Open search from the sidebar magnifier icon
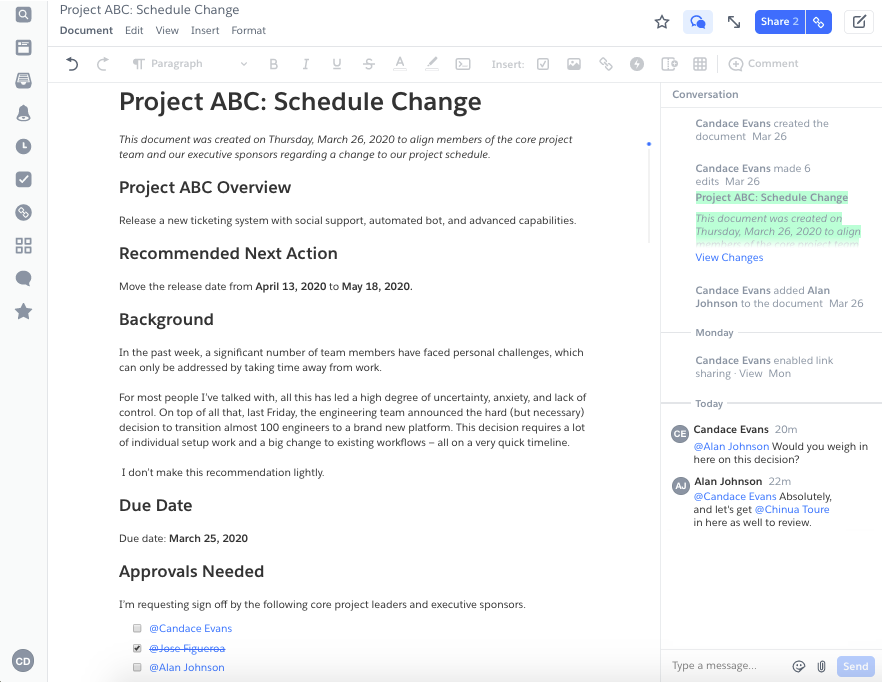883x682 pixels. tap(23, 15)
